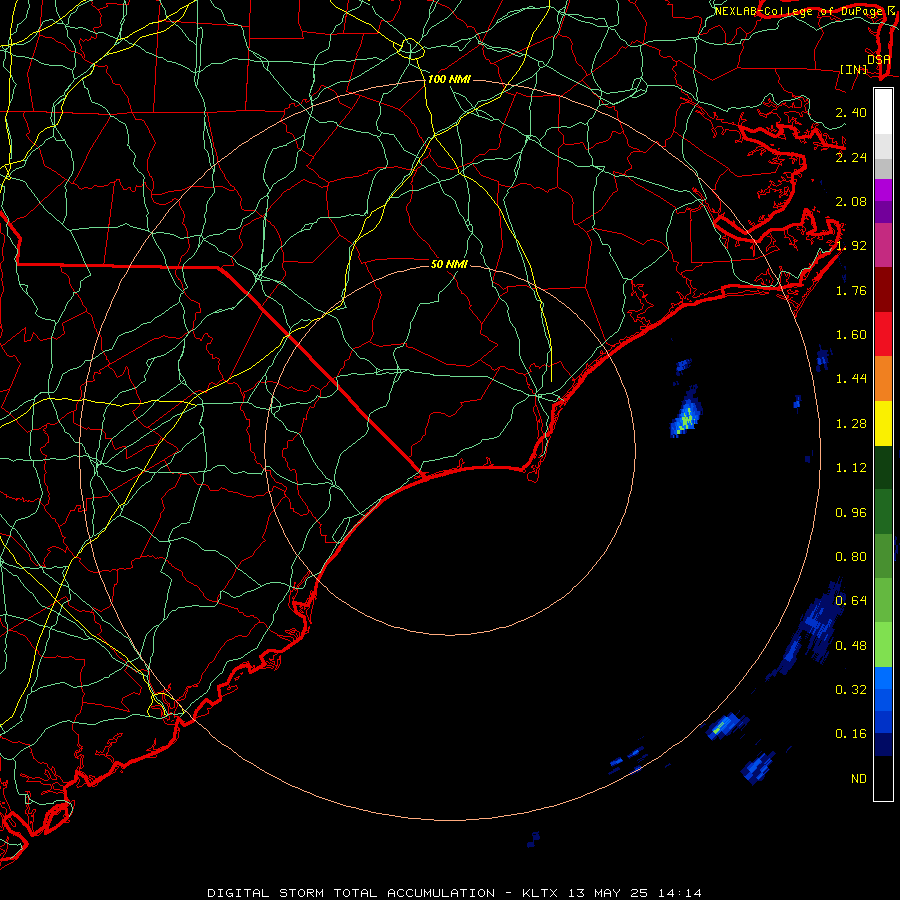Pick the dark maroon swatch near 1.76
The height and width of the screenshot is (900, 900).
(883, 290)
